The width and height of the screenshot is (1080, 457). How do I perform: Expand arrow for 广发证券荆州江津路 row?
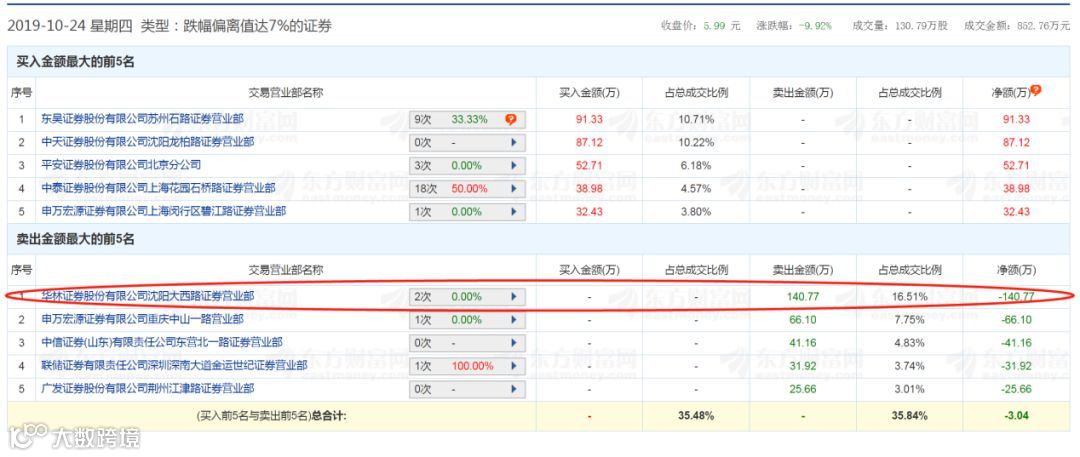pyautogui.click(x=513, y=389)
